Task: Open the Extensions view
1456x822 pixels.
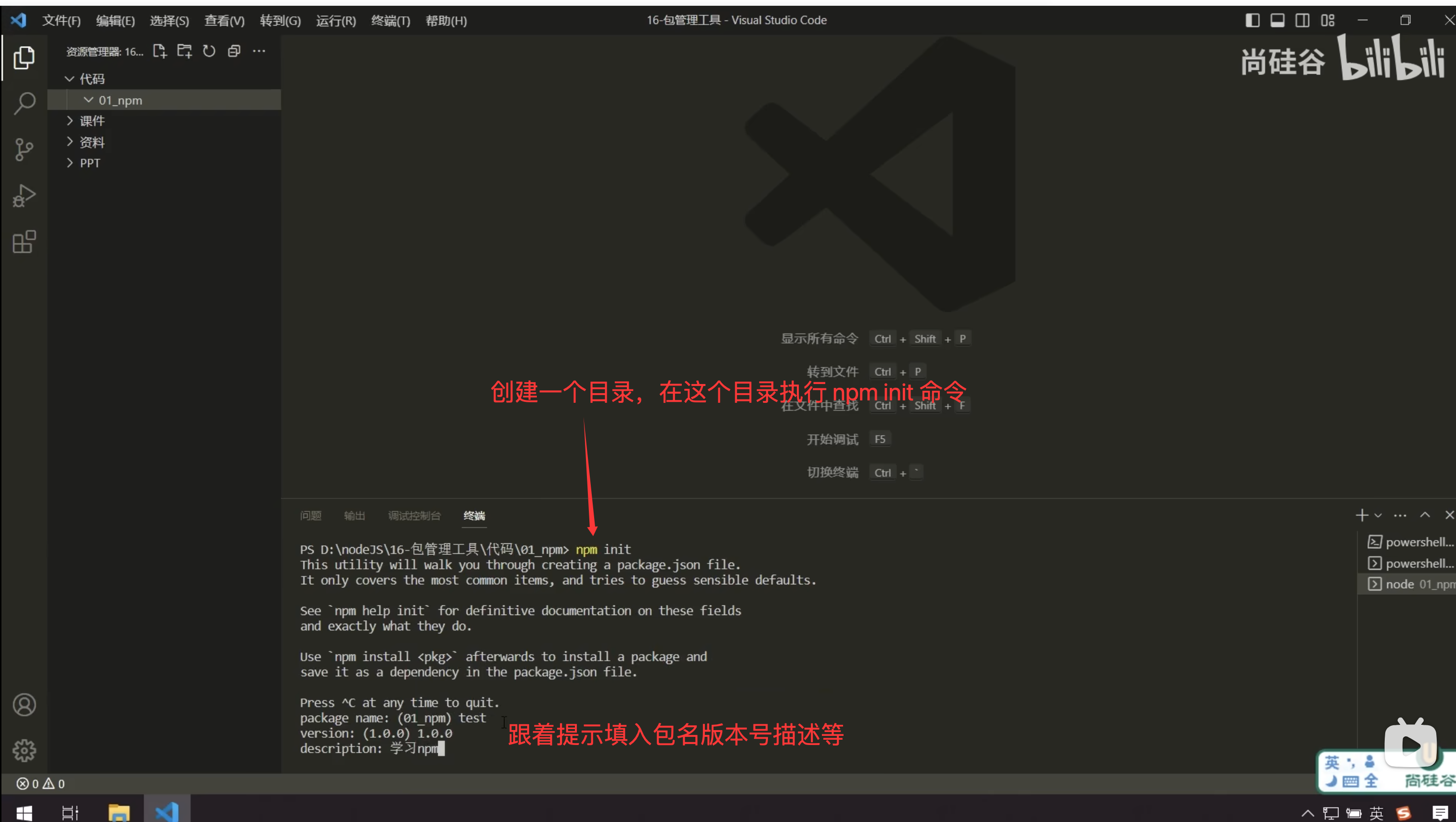Action: (x=24, y=243)
